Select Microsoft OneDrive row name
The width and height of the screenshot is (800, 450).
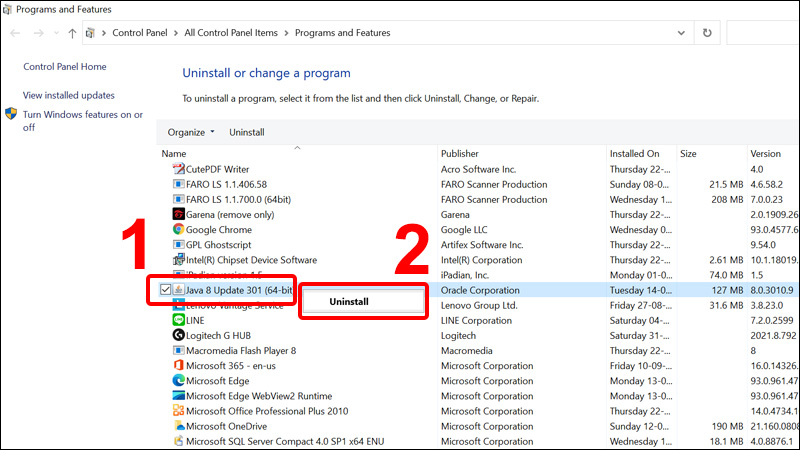pos(227,426)
